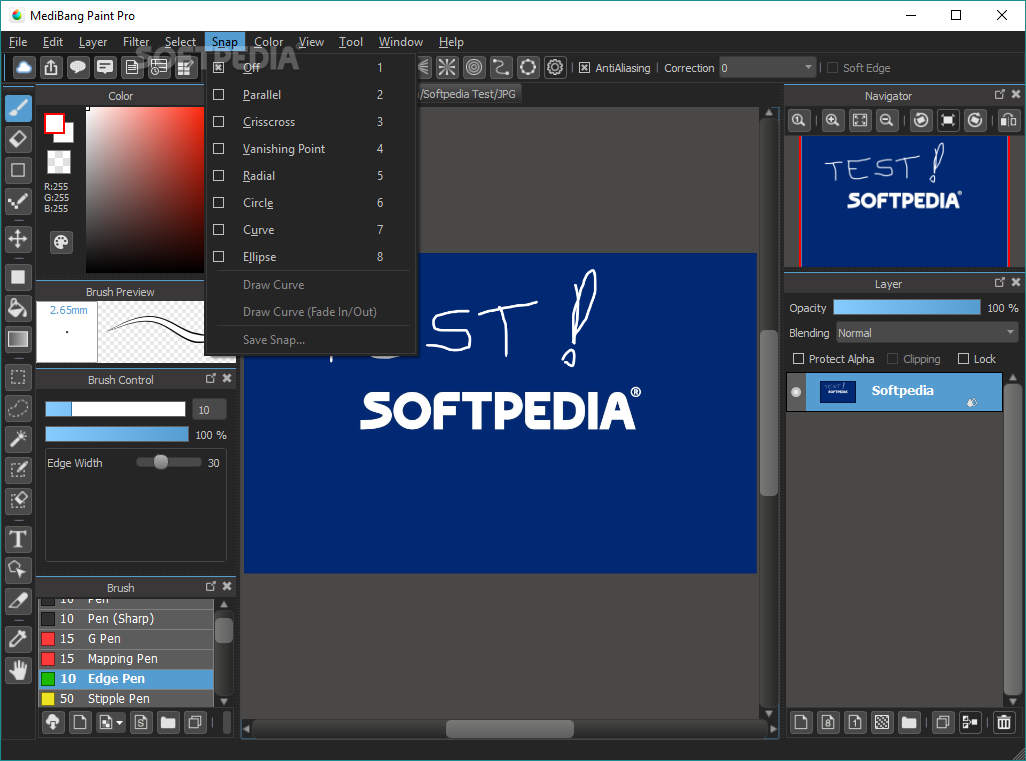The height and width of the screenshot is (761, 1026).
Task: Activate the rectangular Select tool
Action: coord(18,378)
